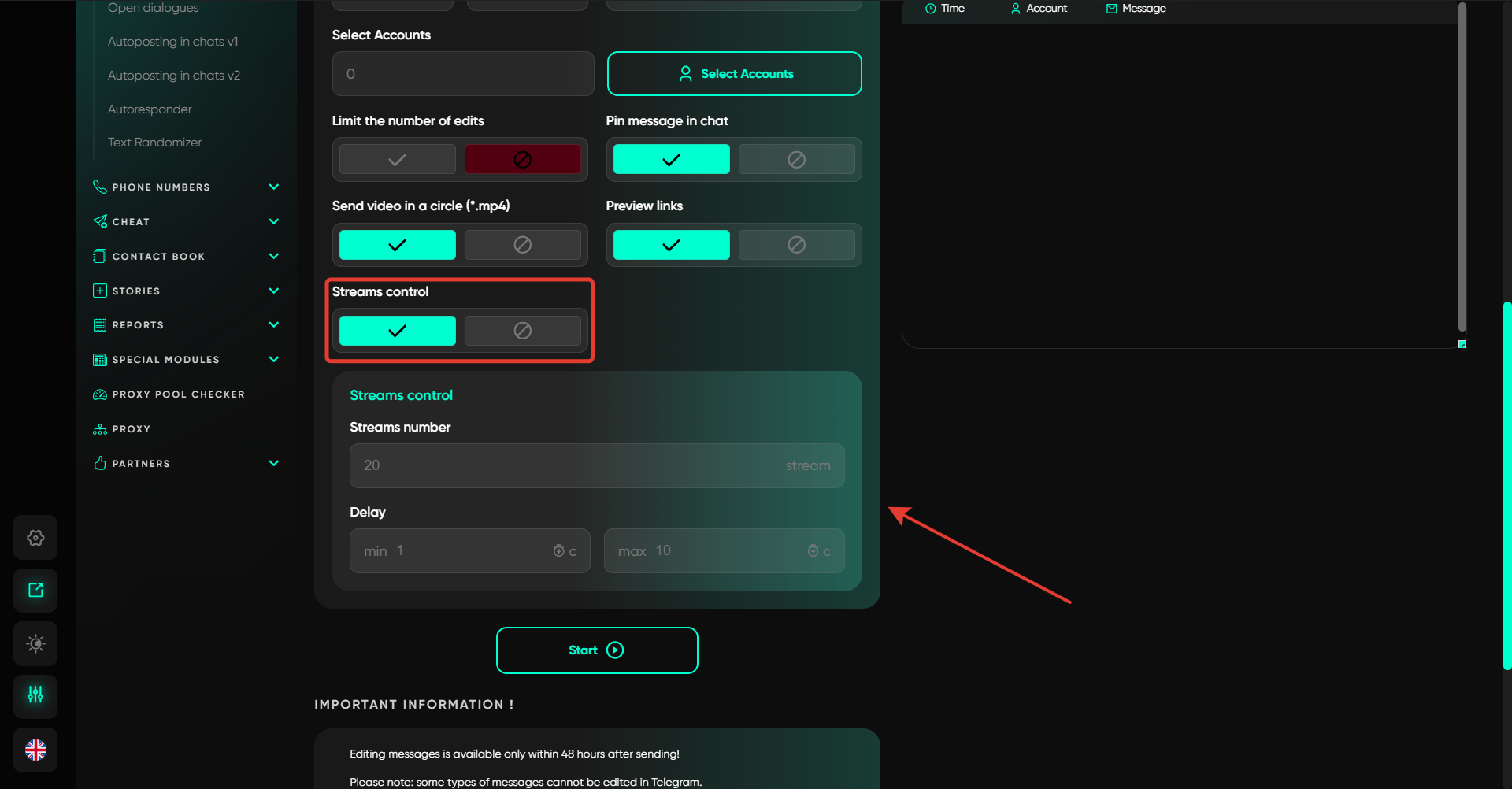Click the equalizer sliders icon
The image size is (1512, 789).
tap(35, 695)
